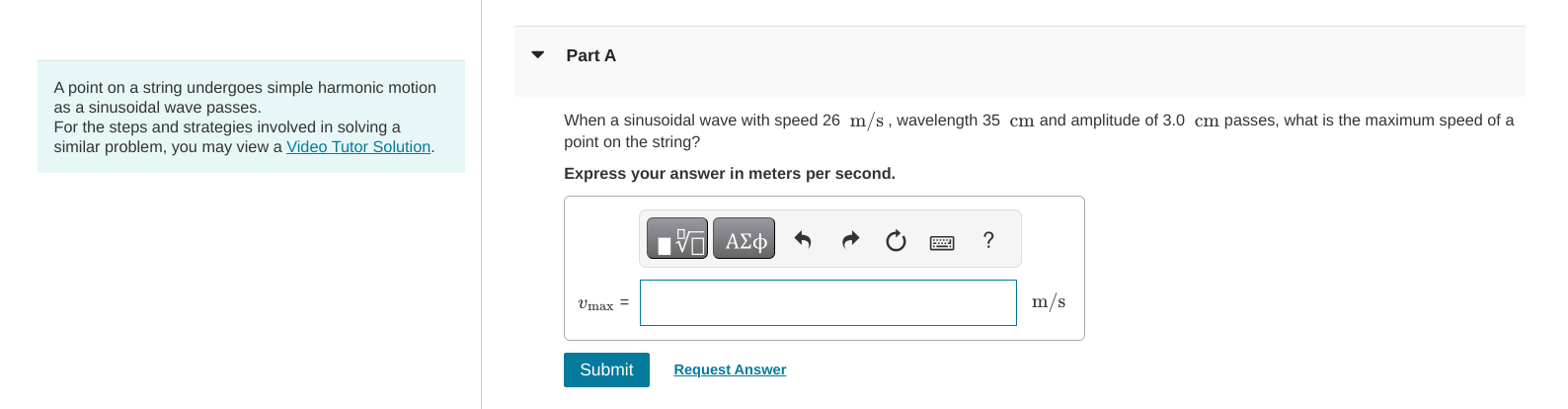Click the Part A header label

(590, 55)
